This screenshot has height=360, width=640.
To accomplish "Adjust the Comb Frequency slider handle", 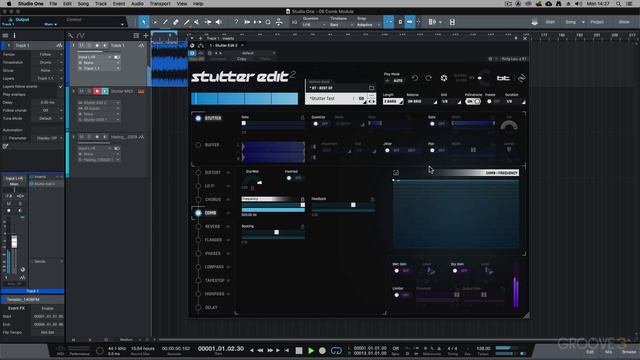I will [302, 205].
